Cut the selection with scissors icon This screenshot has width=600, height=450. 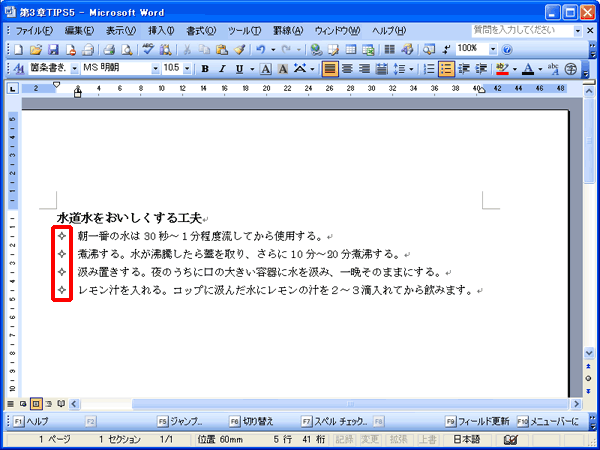coord(187,50)
